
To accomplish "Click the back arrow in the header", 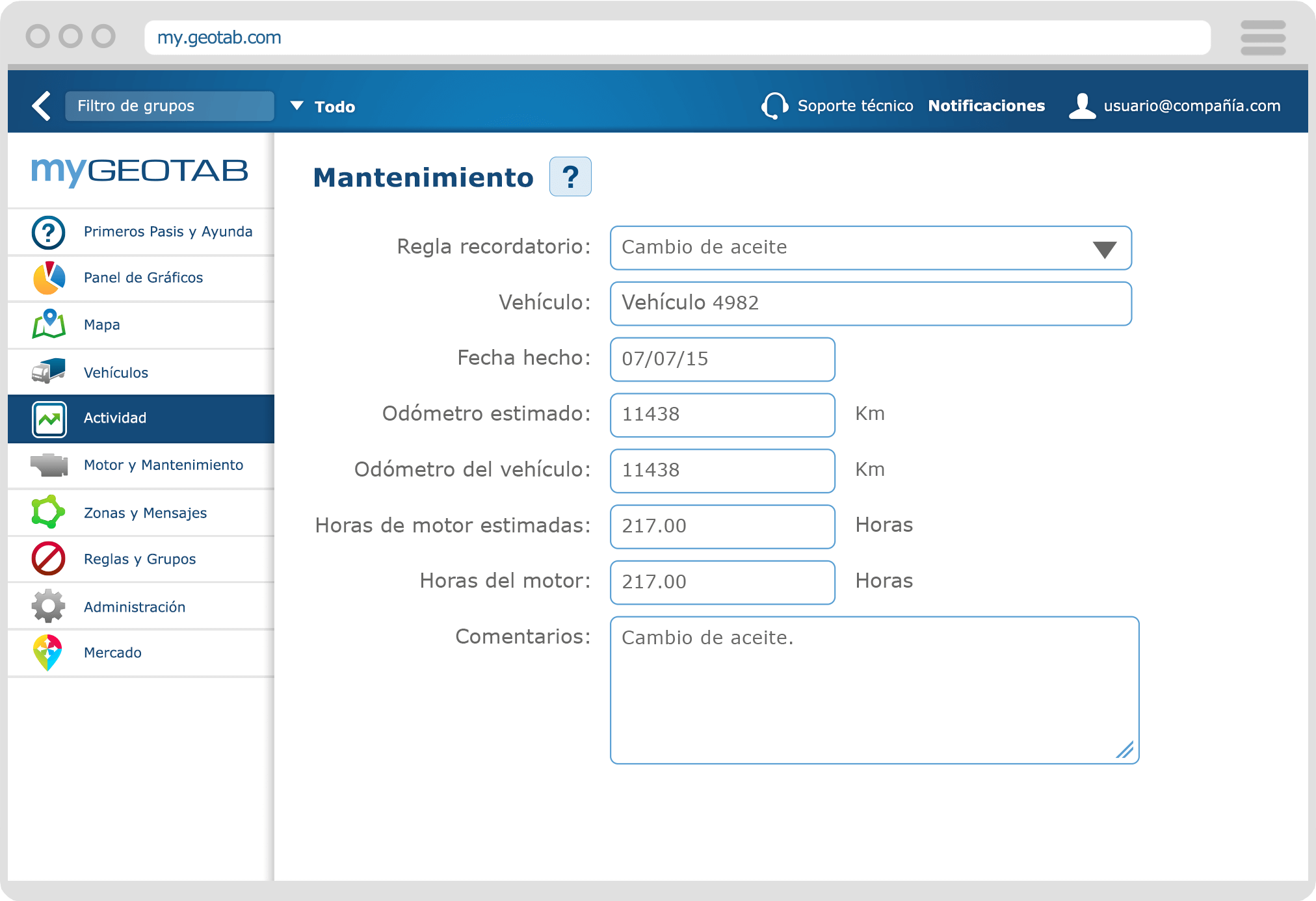I will coord(41,105).
